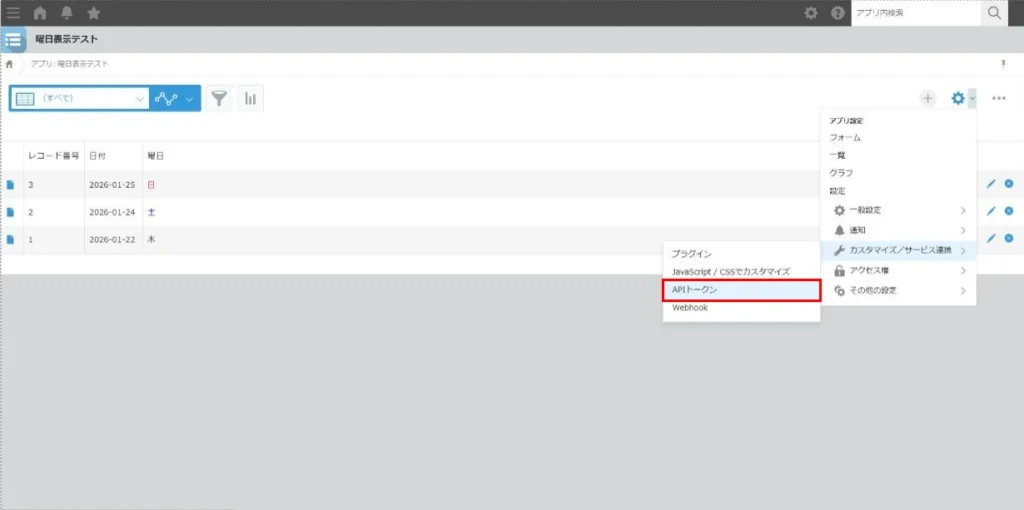This screenshot has width=1024, height=510.
Task: Open the bar chart aggregate icon
Action: coord(250,98)
